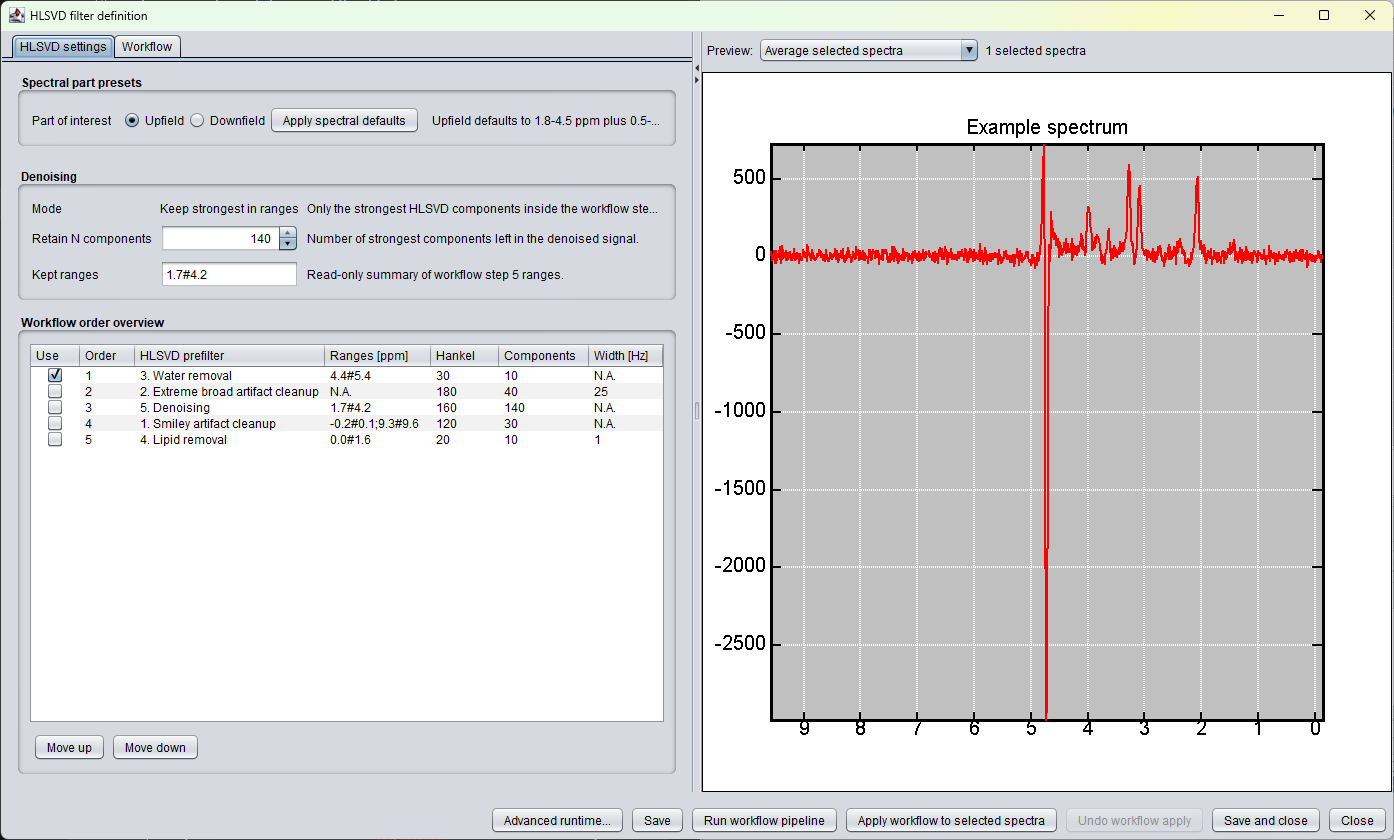Increase Retain N components with up arrow
This screenshot has height=840, width=1394.
tap(288, 233)
